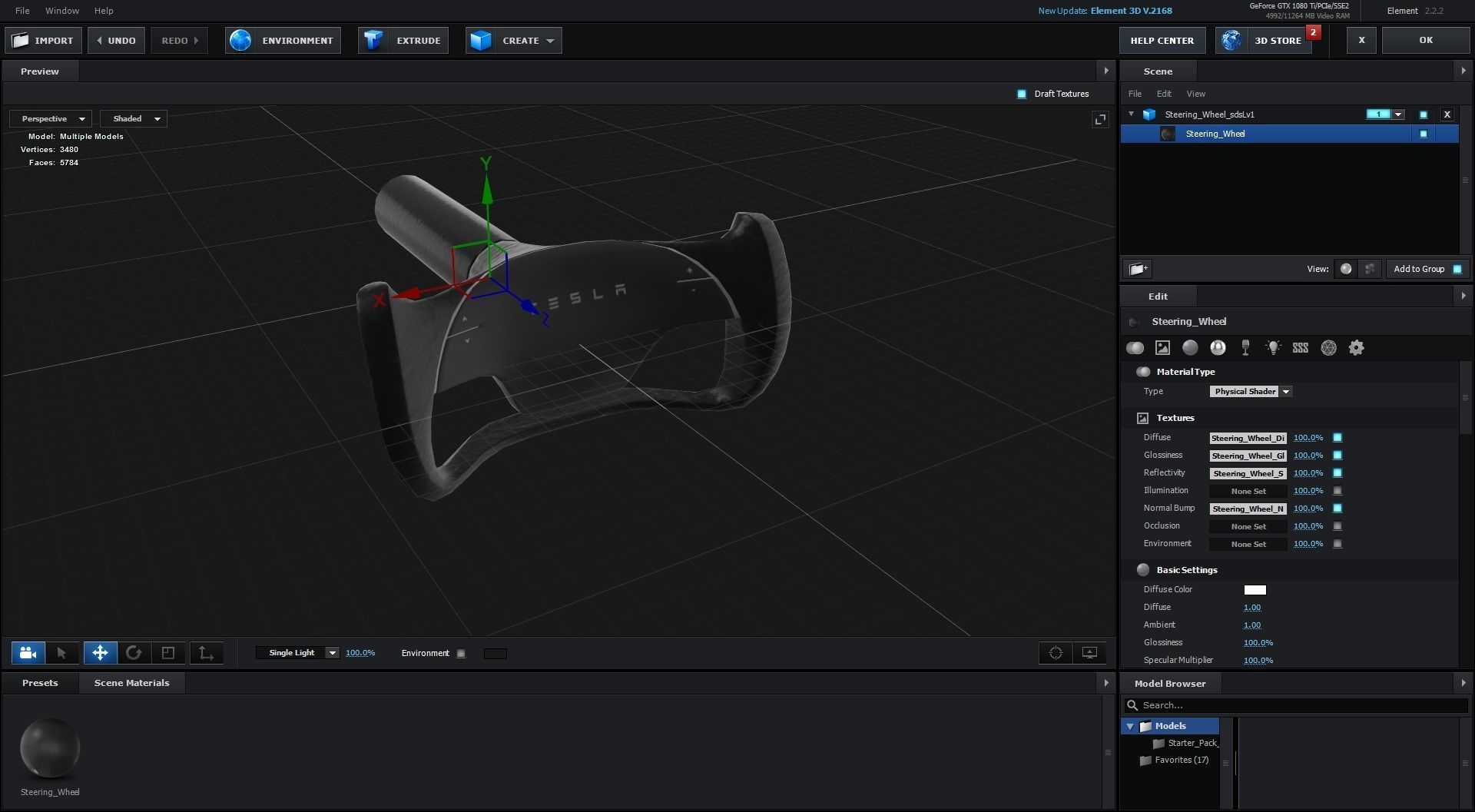Jump to Wireframe geodesic sphere icon
The width and height of the screenshot is (1475, 812).
(1328, 348)
